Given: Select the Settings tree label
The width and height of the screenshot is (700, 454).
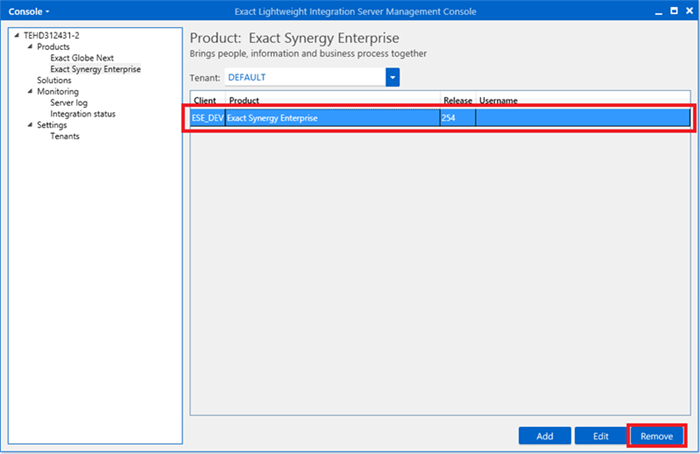Looking at the screenshot, I should click(x=52, y=125).
